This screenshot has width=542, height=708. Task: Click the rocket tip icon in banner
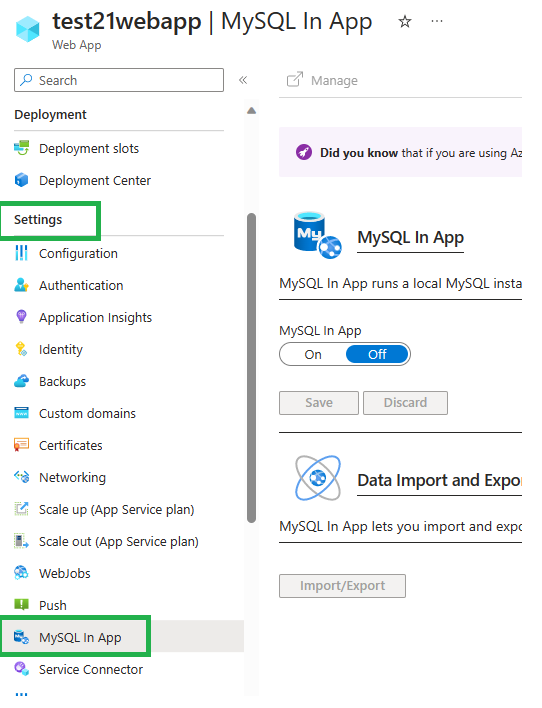click(304, 152)
